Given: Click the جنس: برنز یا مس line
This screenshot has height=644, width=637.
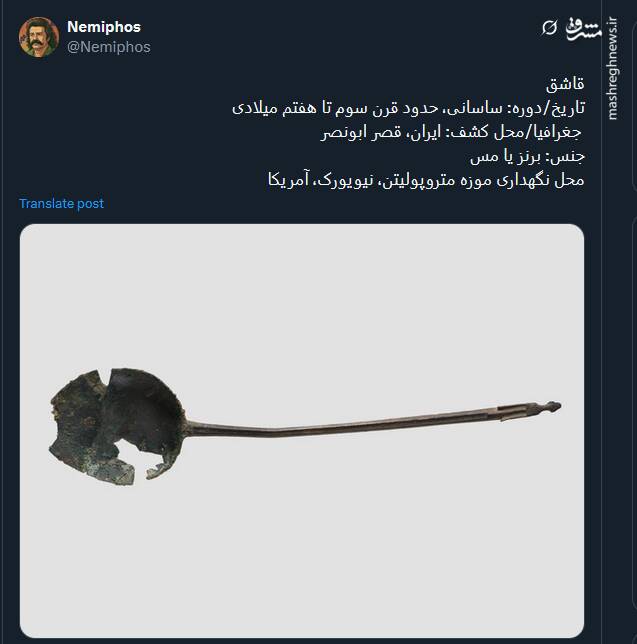Looking at the screenshot, I should 527,156.
